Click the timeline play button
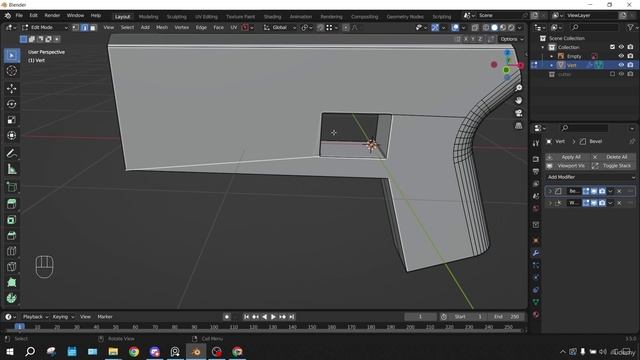The image size is (640, 360). [x=273, y=317]
